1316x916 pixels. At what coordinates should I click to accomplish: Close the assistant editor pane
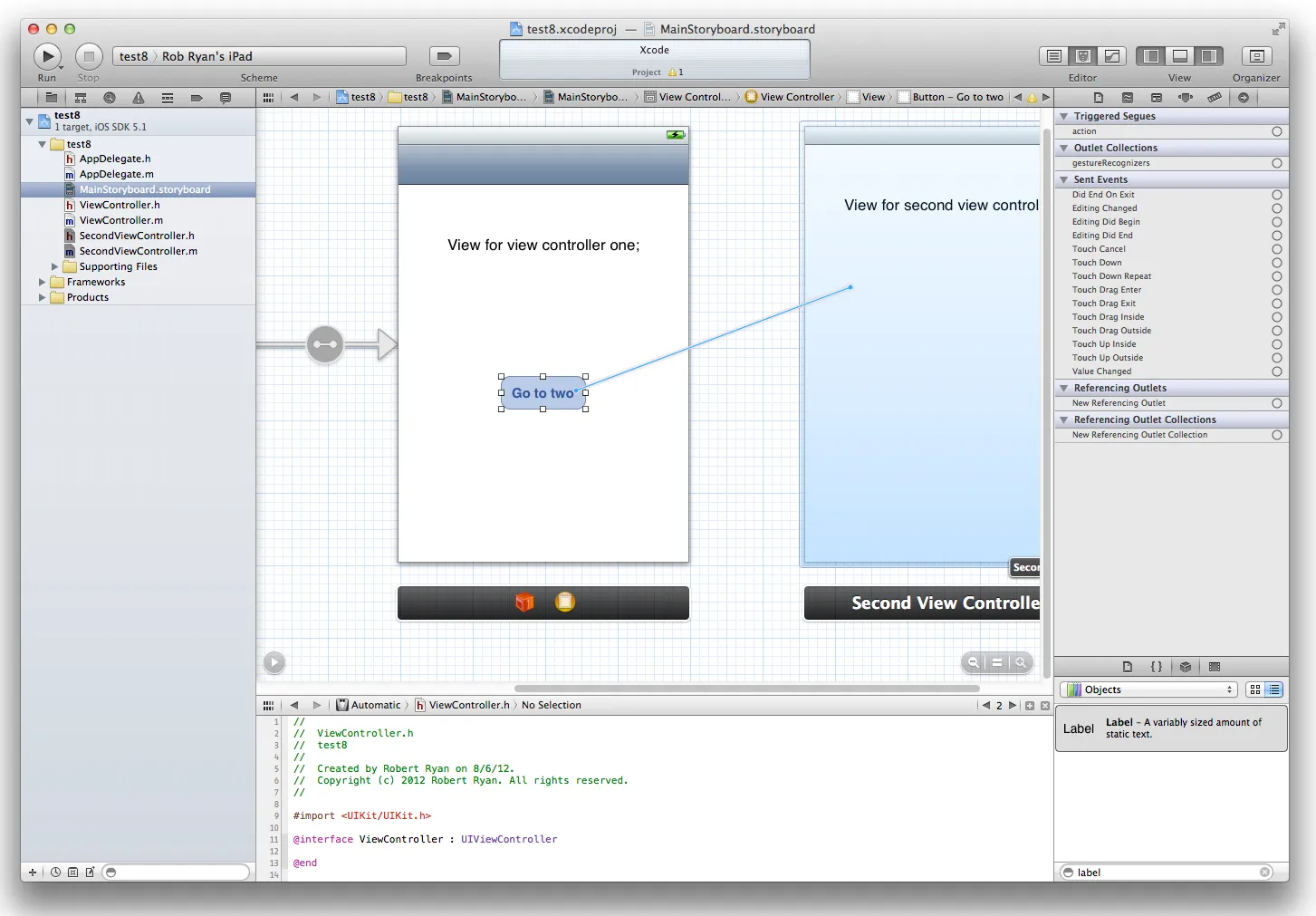1045,706
